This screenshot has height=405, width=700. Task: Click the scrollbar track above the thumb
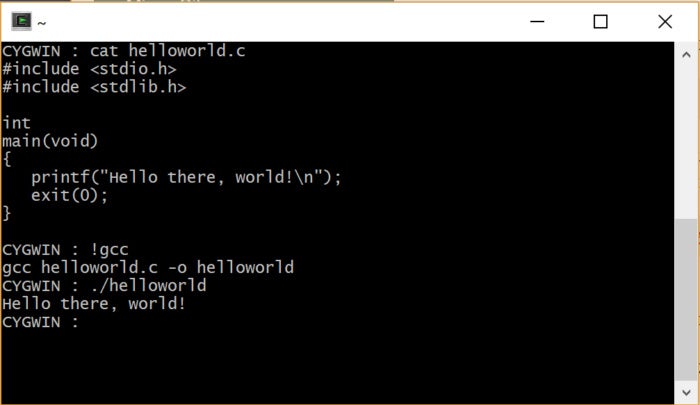(686, 143)
